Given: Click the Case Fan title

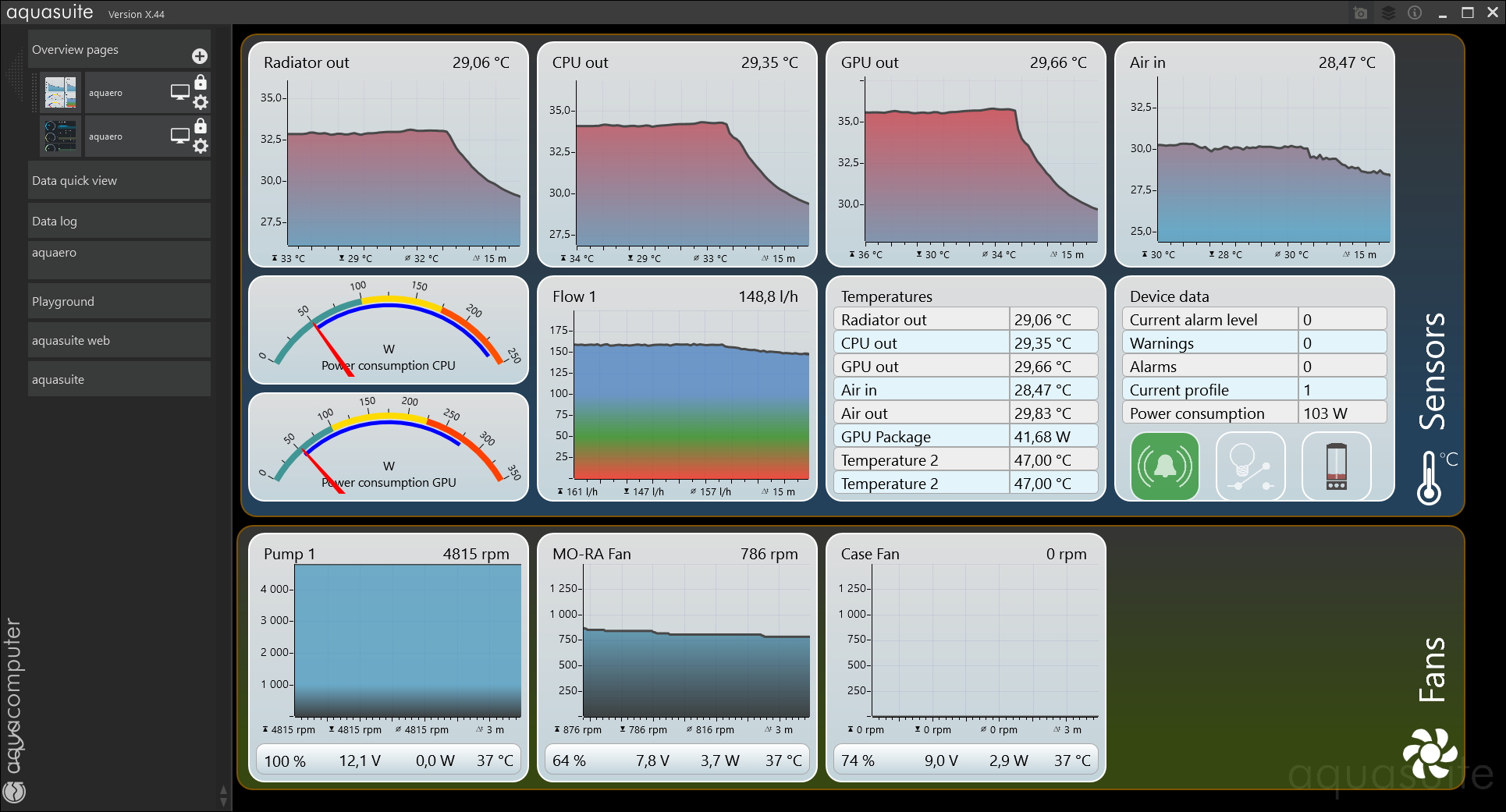Looking at the screenshot, I should [x=870, y=554].
